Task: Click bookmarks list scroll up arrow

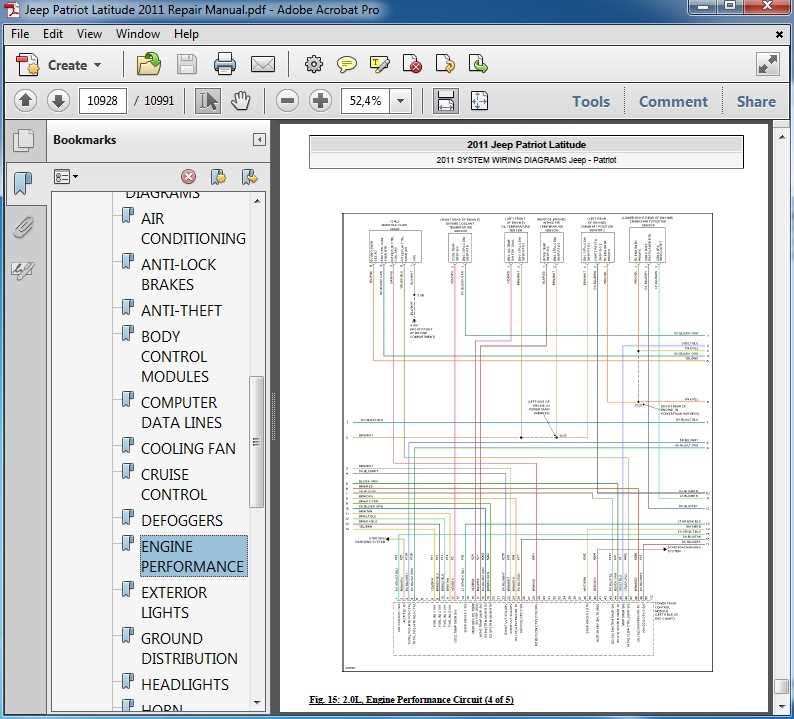Action: 257,201
